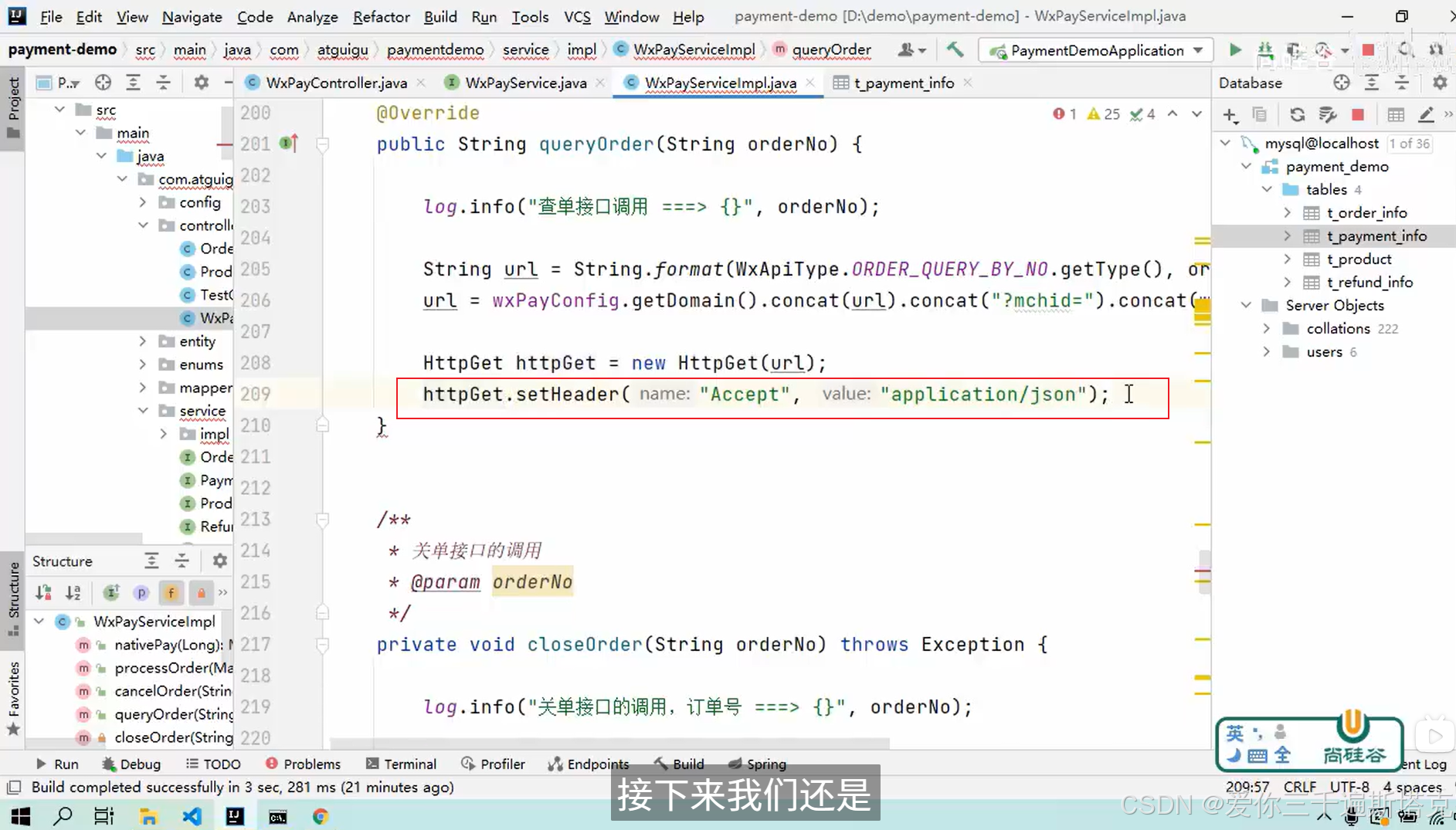Select the t_refund_info table
Screen dimensions: 1456x830
point(1369,282)
